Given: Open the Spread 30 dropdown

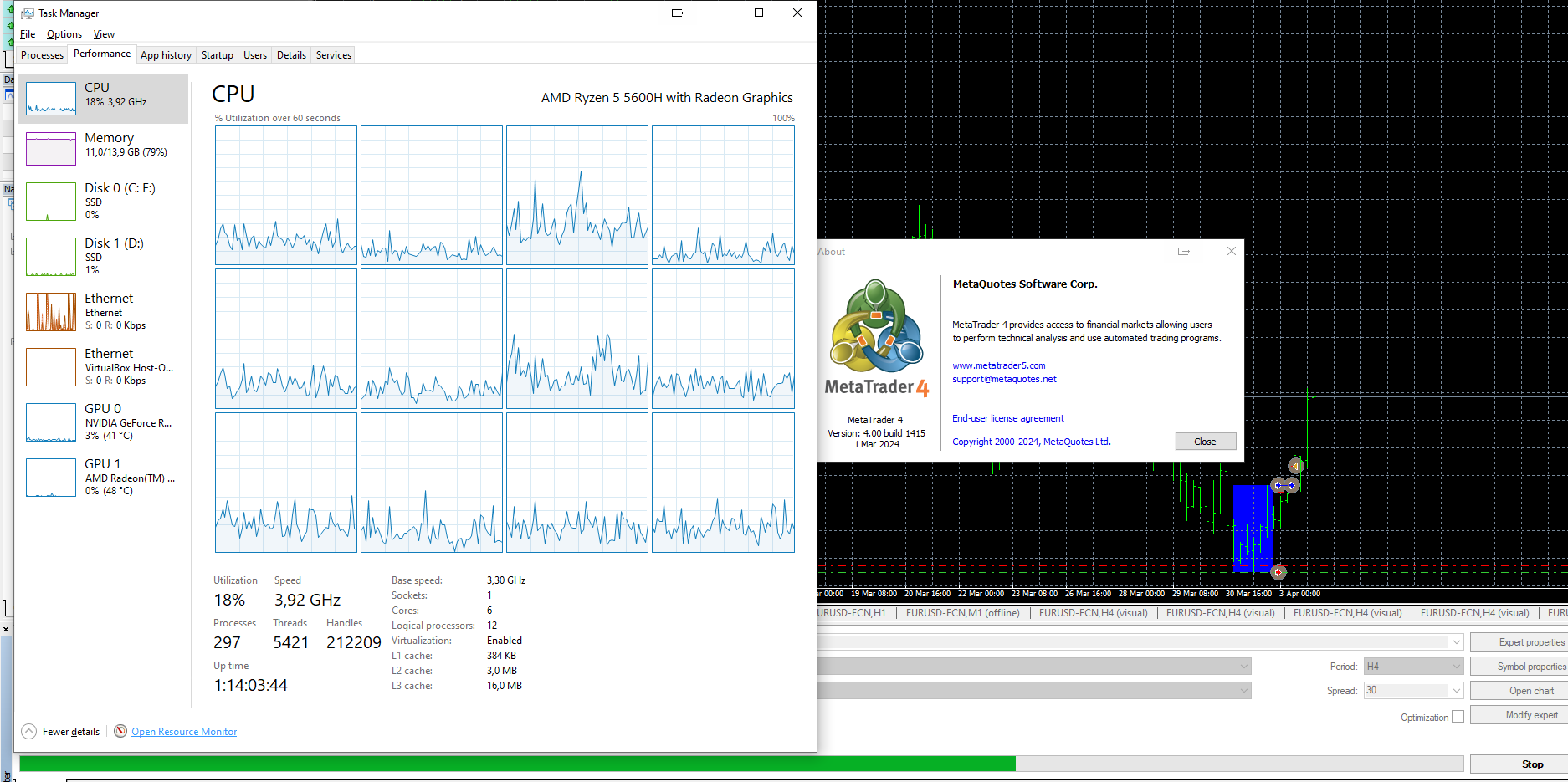Looking at the screenshot, I should (1457, 691).
